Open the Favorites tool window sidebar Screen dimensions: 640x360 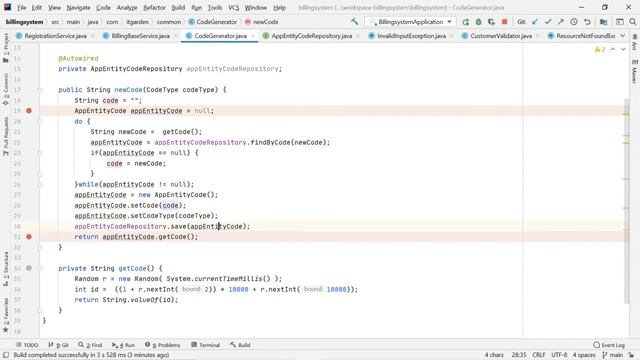[6, 315]
